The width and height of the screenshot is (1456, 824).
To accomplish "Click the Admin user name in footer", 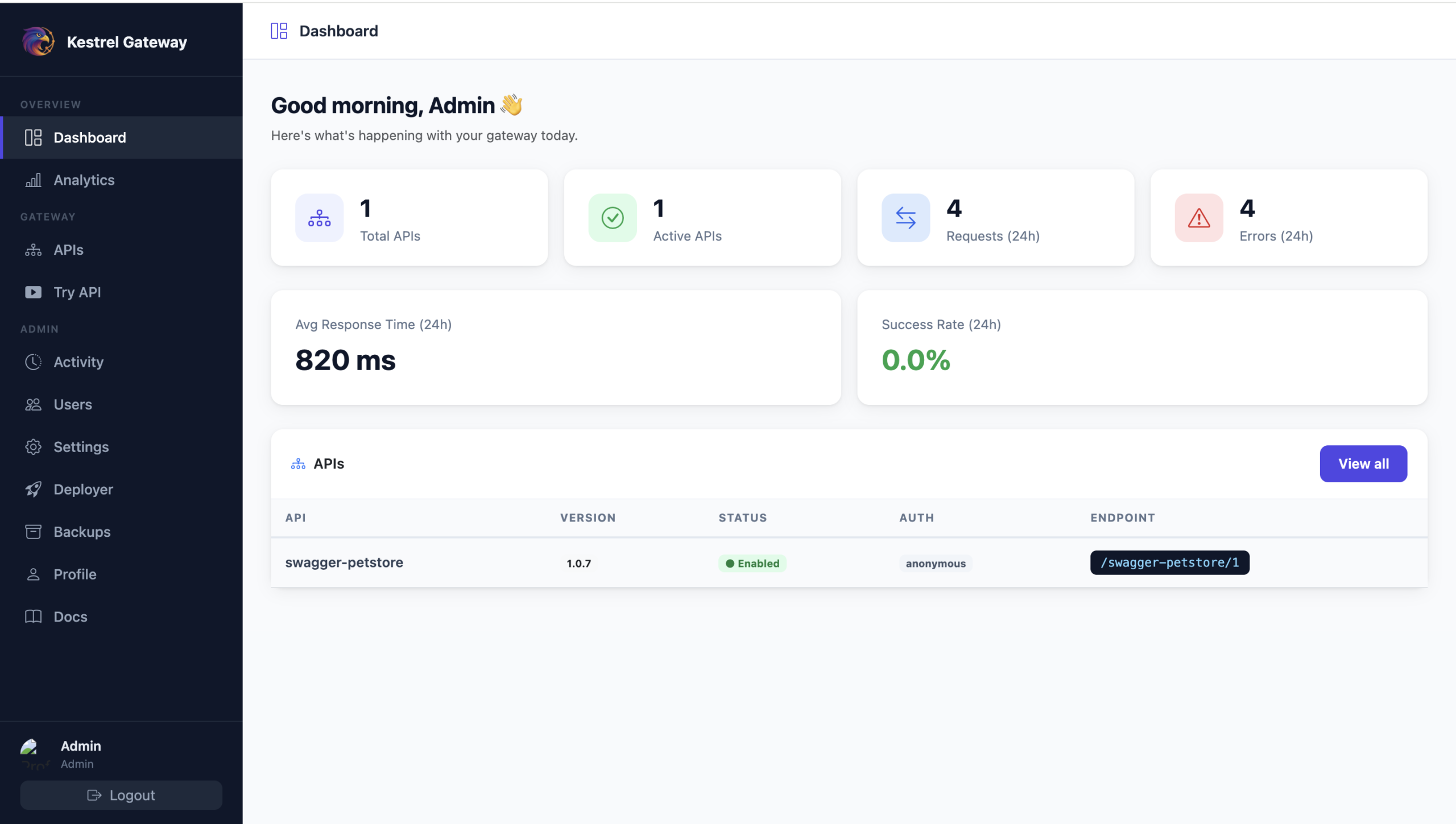I will pyautogui.click(x=81, y=746).
